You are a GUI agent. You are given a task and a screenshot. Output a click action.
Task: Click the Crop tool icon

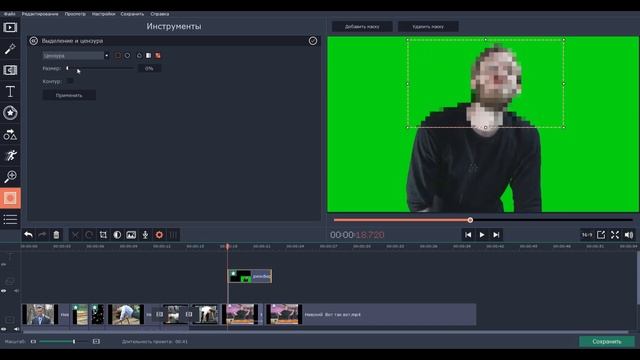tap(103, 235)
